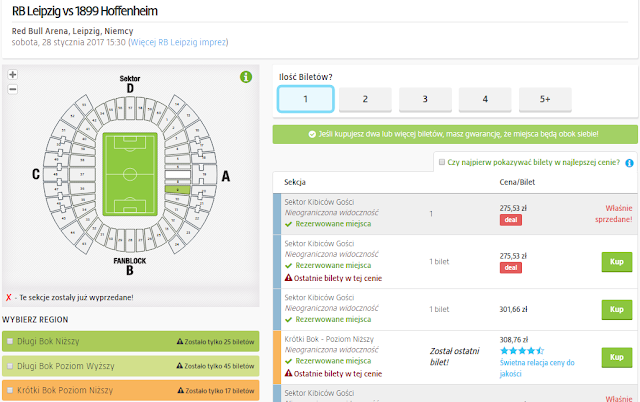Select the green highlighted section on stadium map
Viewport: 640px width, 402px height.
tap(179, 188)
